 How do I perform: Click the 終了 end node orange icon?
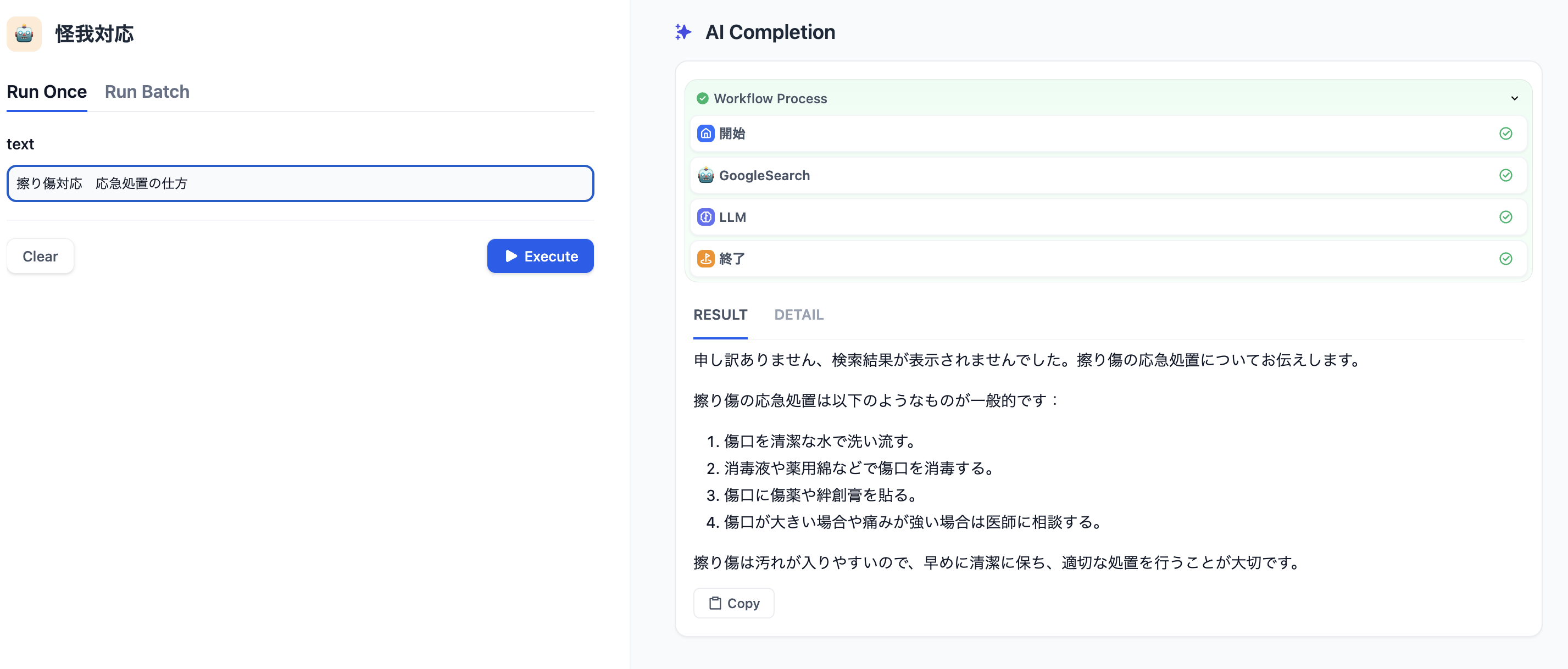pos(705,259)
